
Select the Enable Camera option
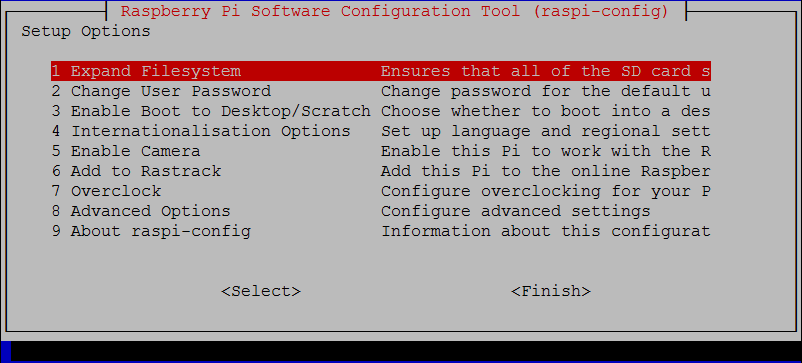tap(381, 151)
